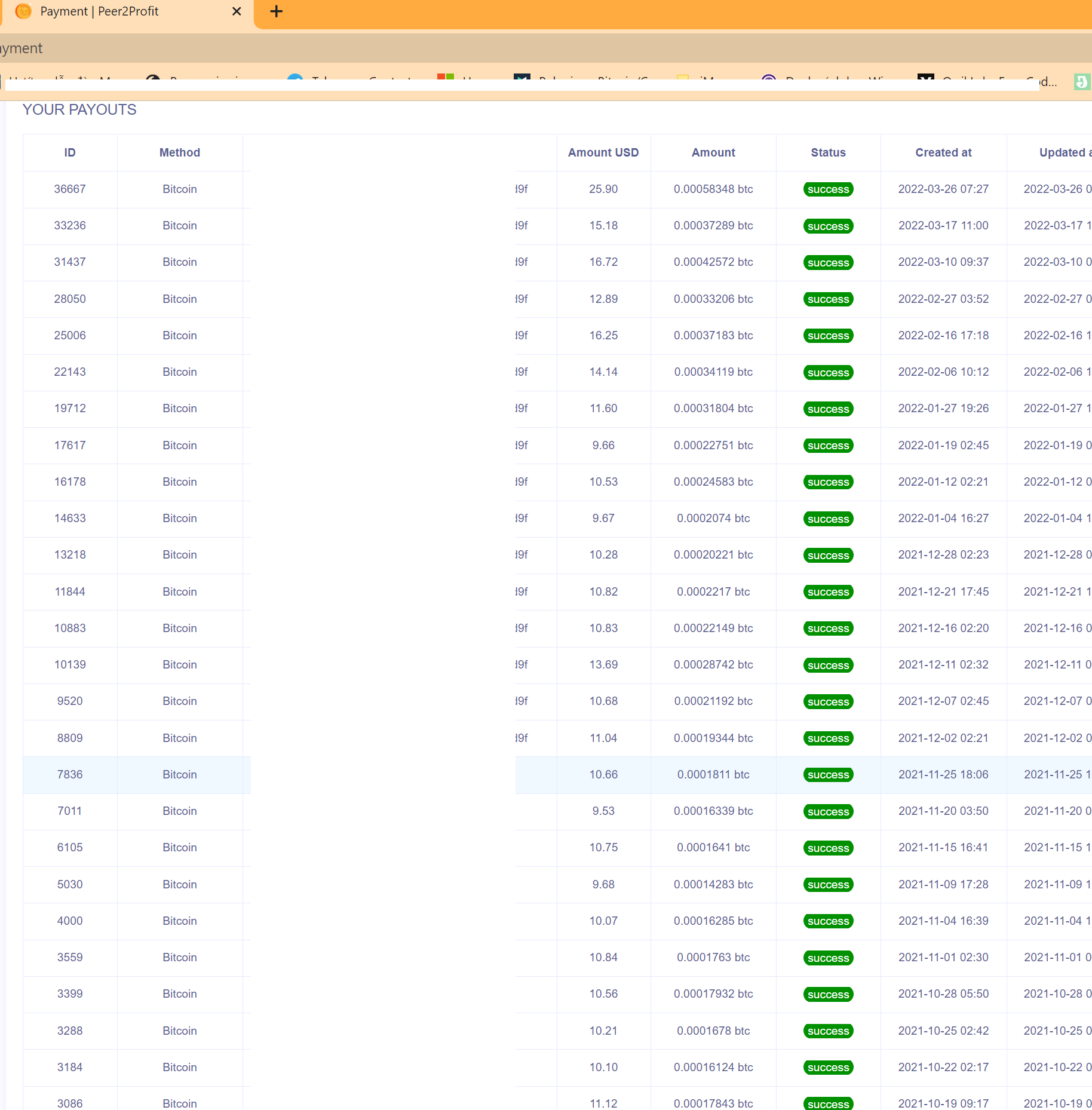
Task: Focus the browser address bar
Action: pos(538,48)
